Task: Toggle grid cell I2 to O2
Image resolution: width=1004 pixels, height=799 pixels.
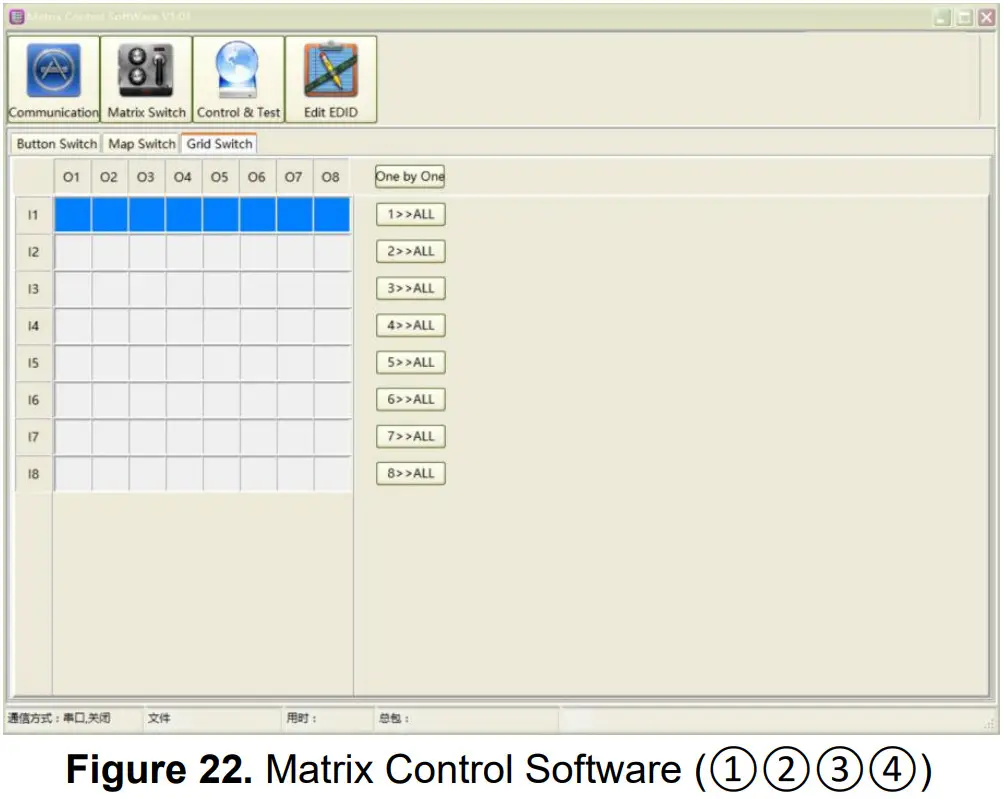Action: [x=109, y=252]
